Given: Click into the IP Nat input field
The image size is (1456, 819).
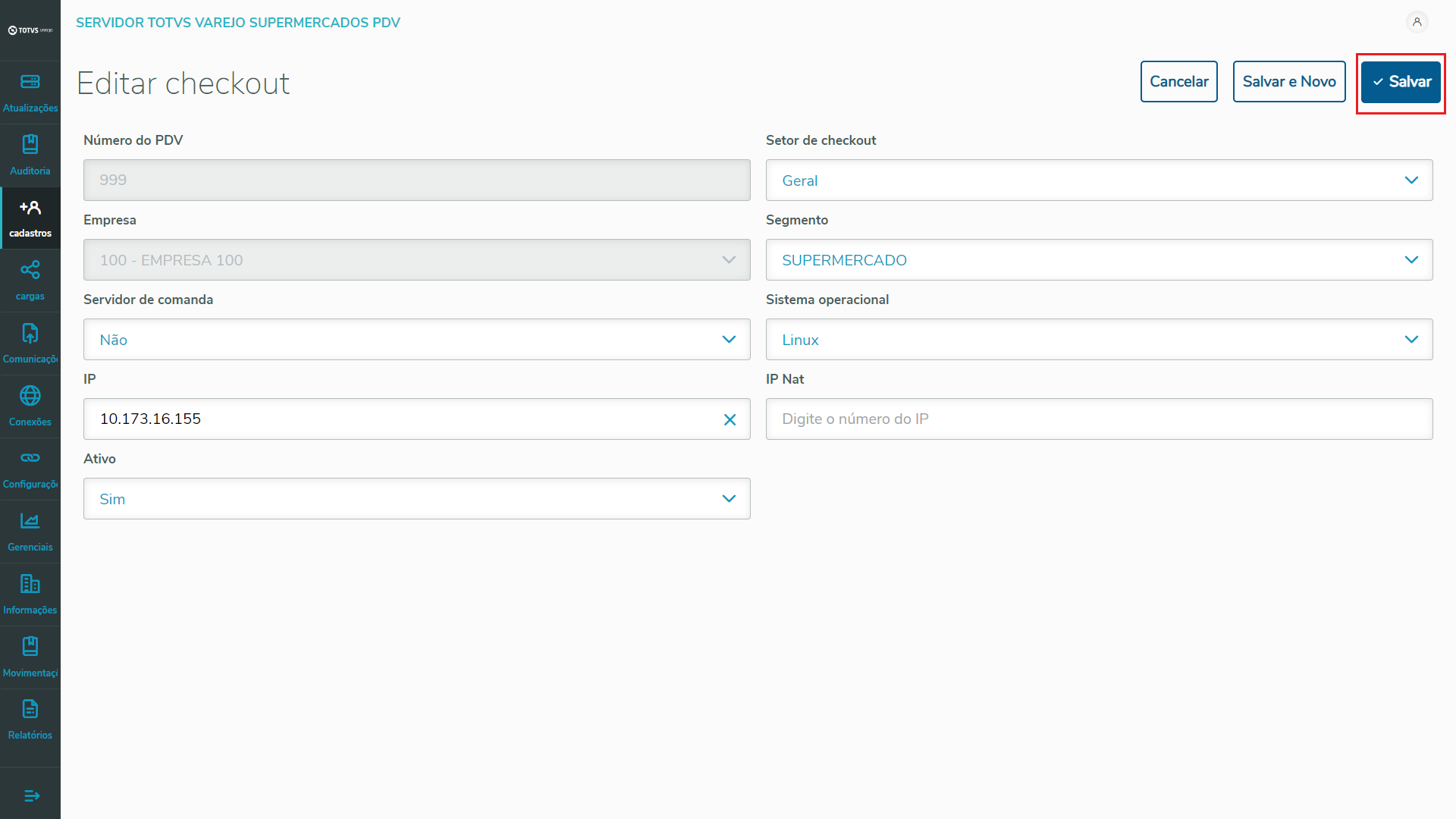Looking at the screenshot, I should pos(1099,419).
